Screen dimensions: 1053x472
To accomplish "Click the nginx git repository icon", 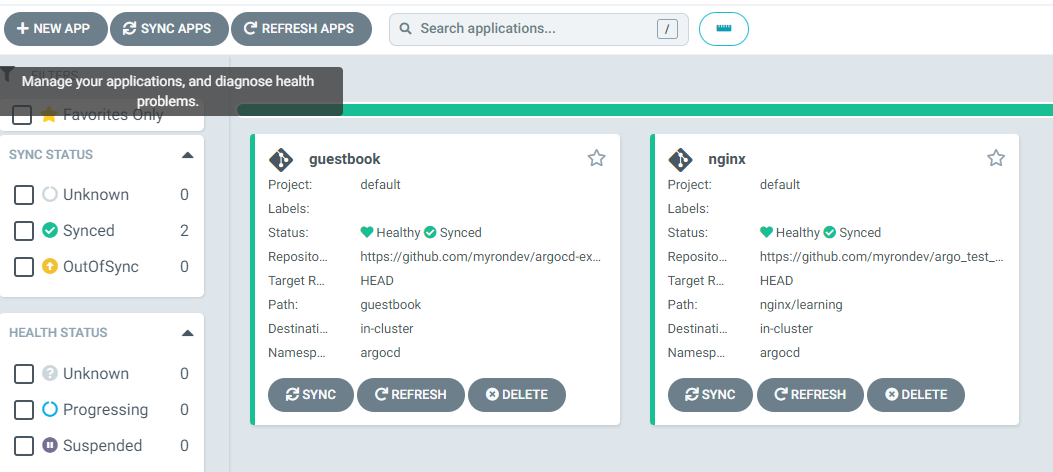I will pos(680,160).
